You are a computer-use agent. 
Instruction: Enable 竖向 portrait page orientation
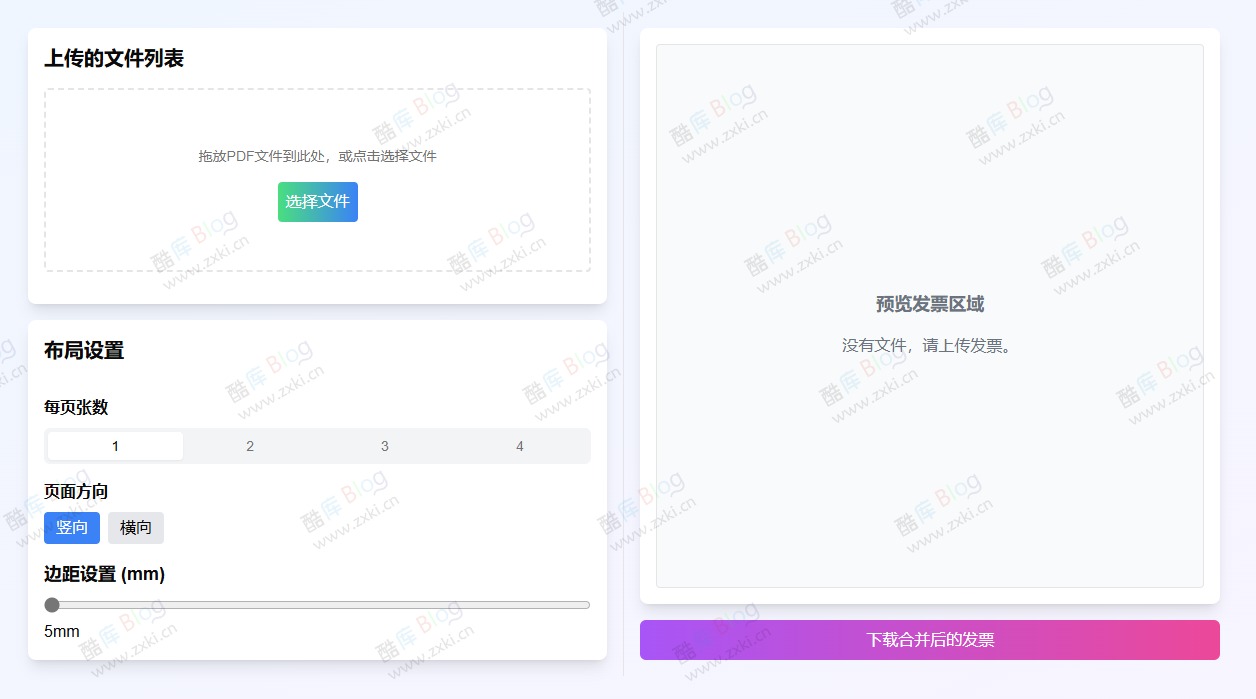click(x=71, y=527)
